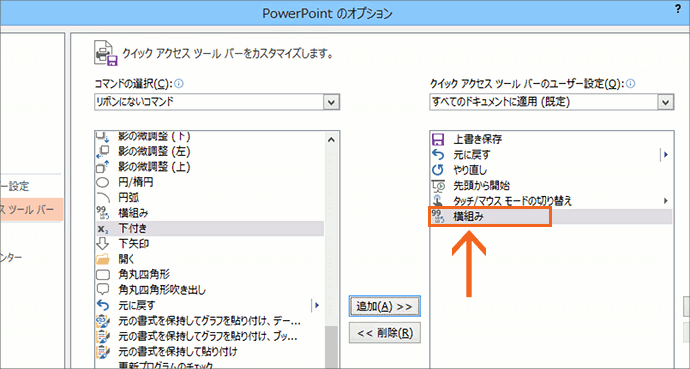Click the quick access toolbar header icon
The height and width of the screenshot is (369, 690).
106,54
